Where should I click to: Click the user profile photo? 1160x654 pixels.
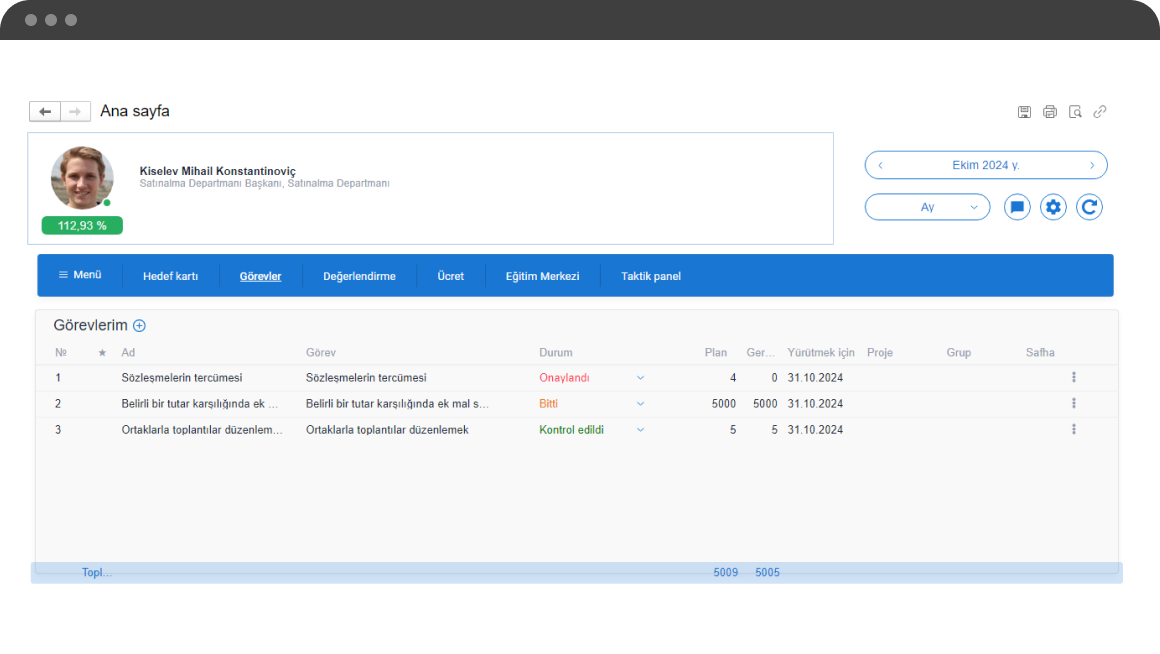point(82,178)
